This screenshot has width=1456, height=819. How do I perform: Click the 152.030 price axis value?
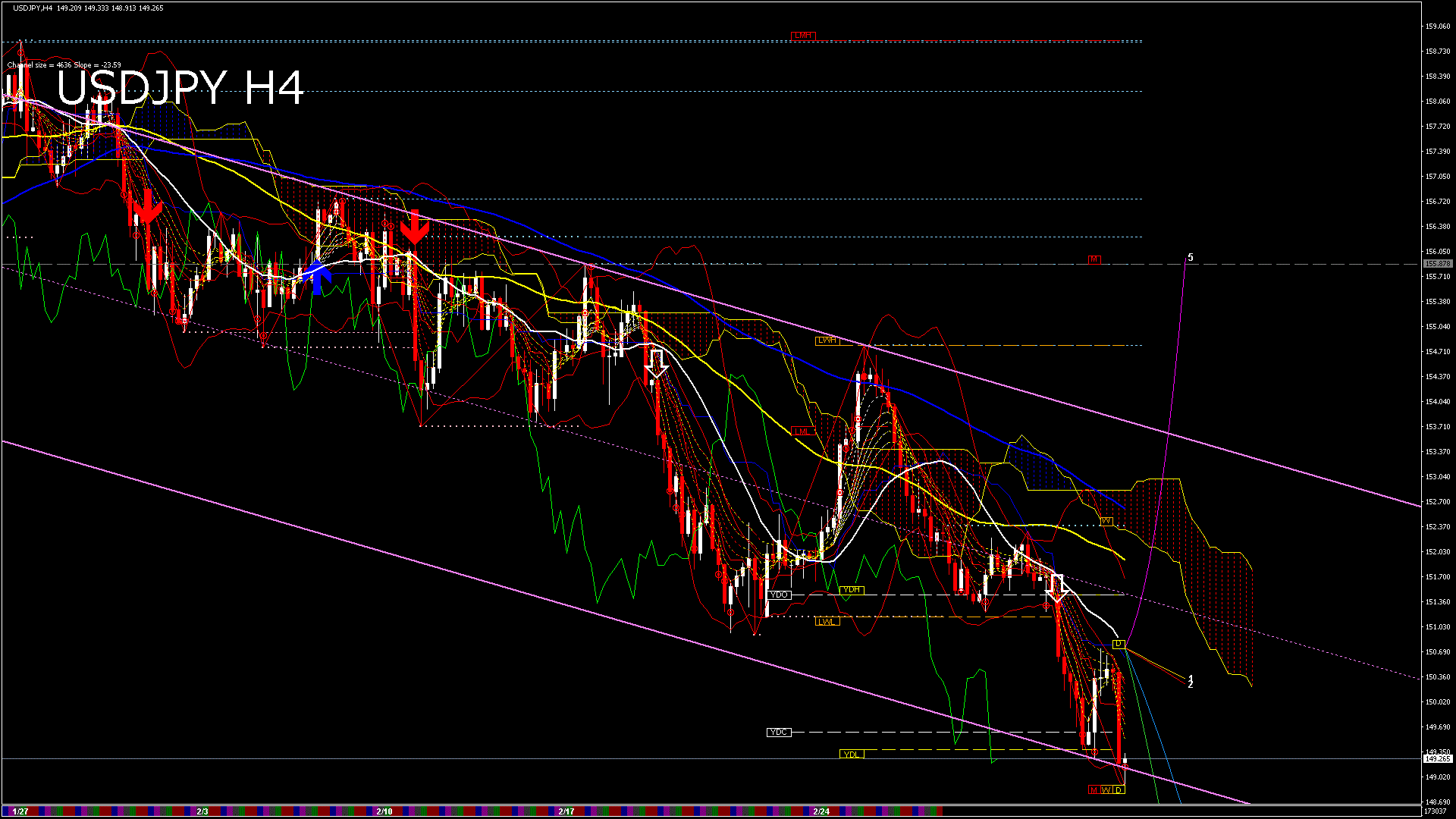pos(1438,551)
